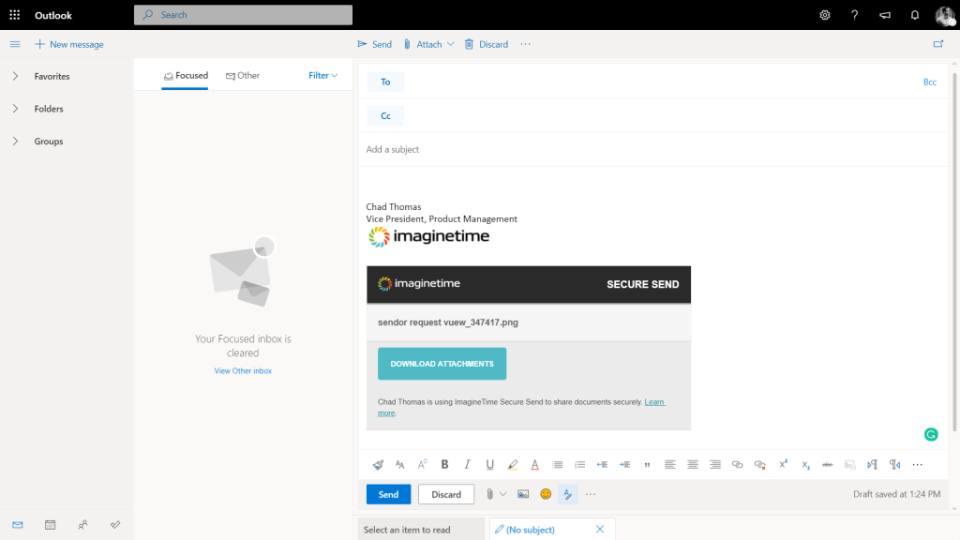Toggle strikethrough formatting
Screen dimensions: 960x540
[827, 465]
